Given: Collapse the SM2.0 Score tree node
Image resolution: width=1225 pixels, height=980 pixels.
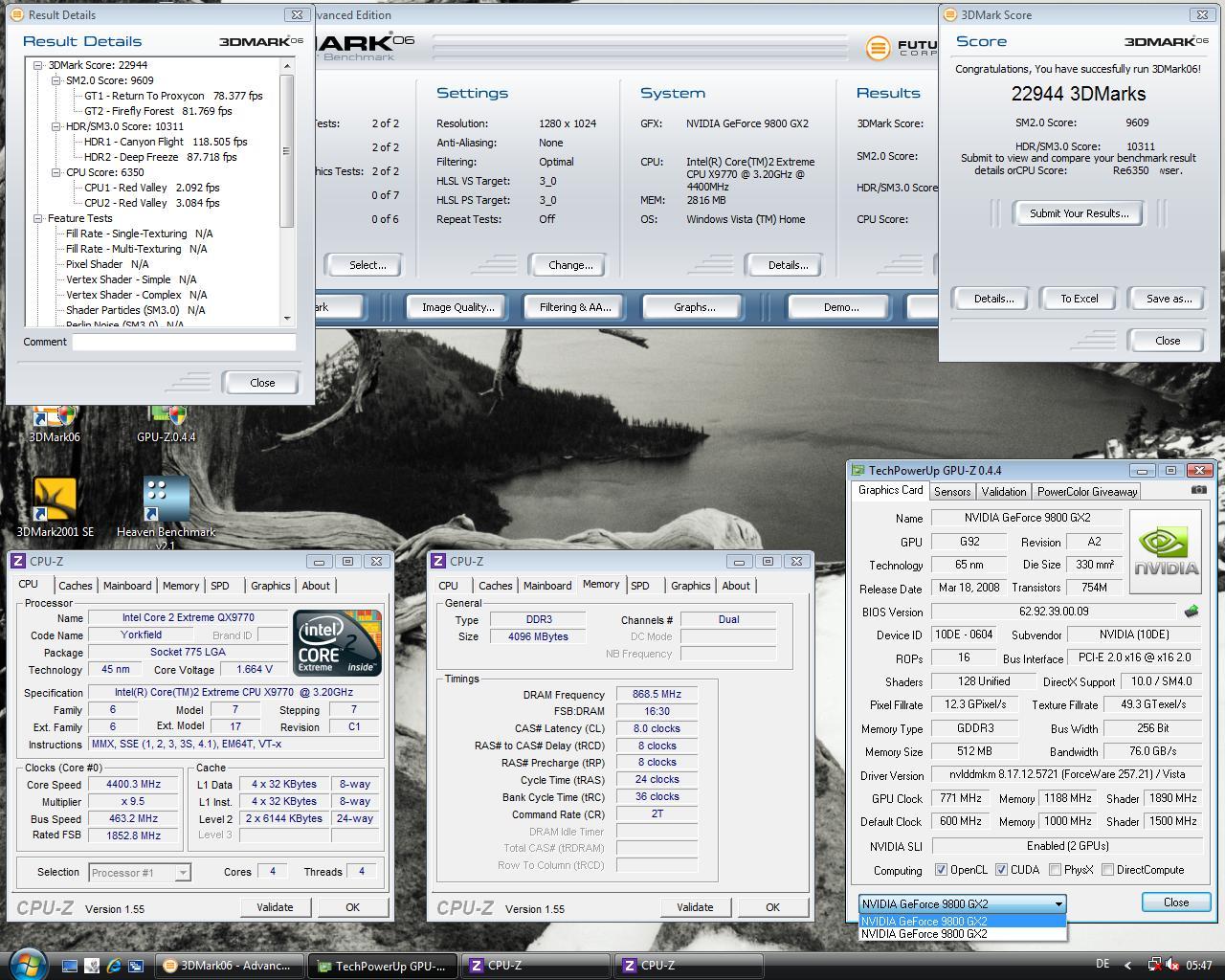Looking at the screenshot, I should pyautogui.click(x=56, y=80).
